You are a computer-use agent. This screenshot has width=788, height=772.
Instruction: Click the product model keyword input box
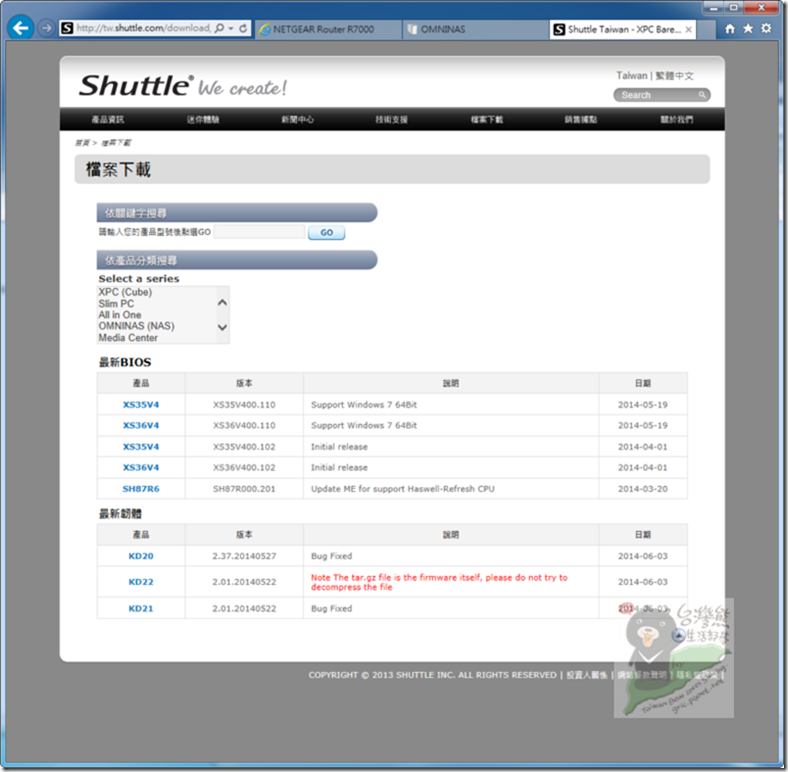259,232
